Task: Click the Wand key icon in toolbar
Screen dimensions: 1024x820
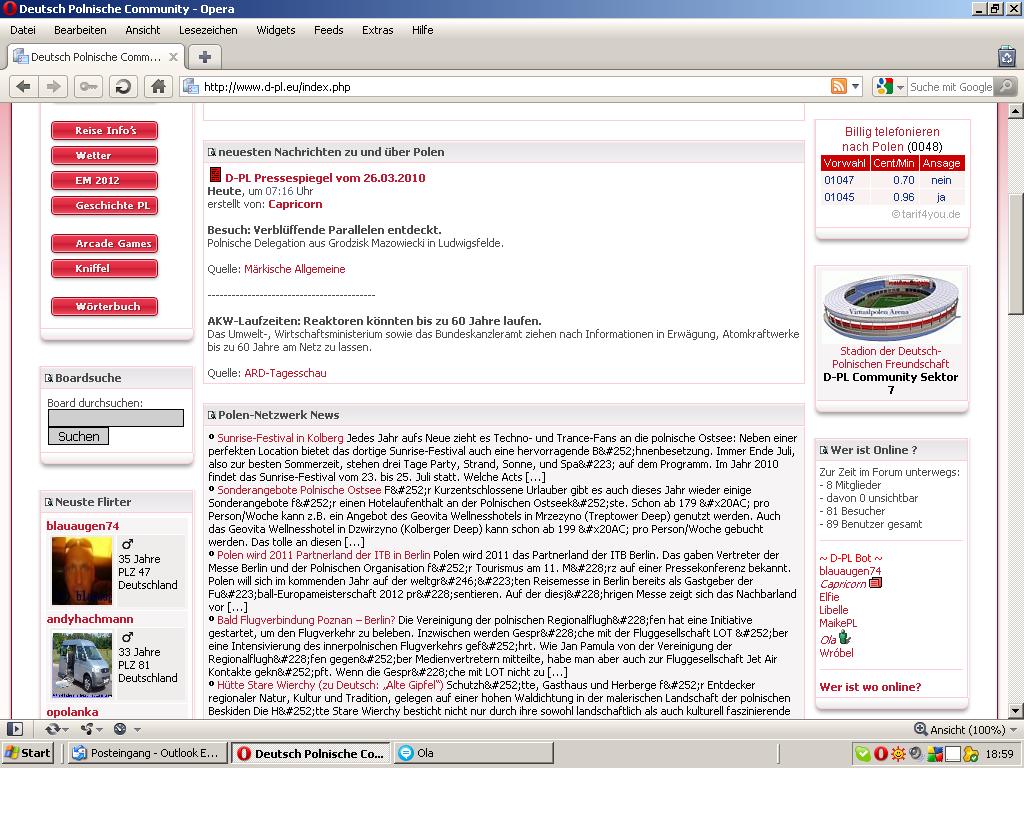Action: [88, 87]
